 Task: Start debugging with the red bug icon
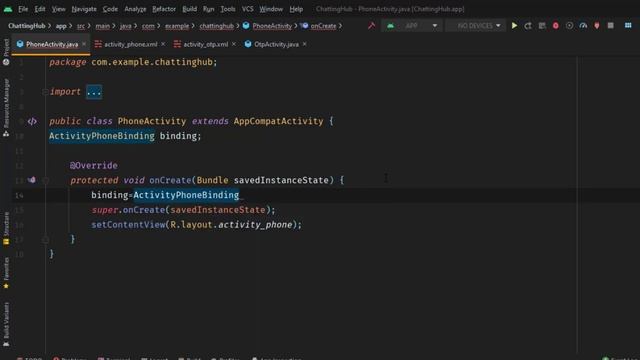click(556, 26)
